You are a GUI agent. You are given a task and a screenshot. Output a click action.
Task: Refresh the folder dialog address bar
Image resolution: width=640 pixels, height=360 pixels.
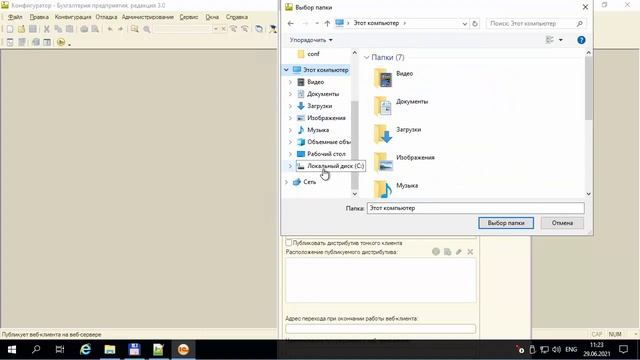pyautogui.click(x=475, y=24)
